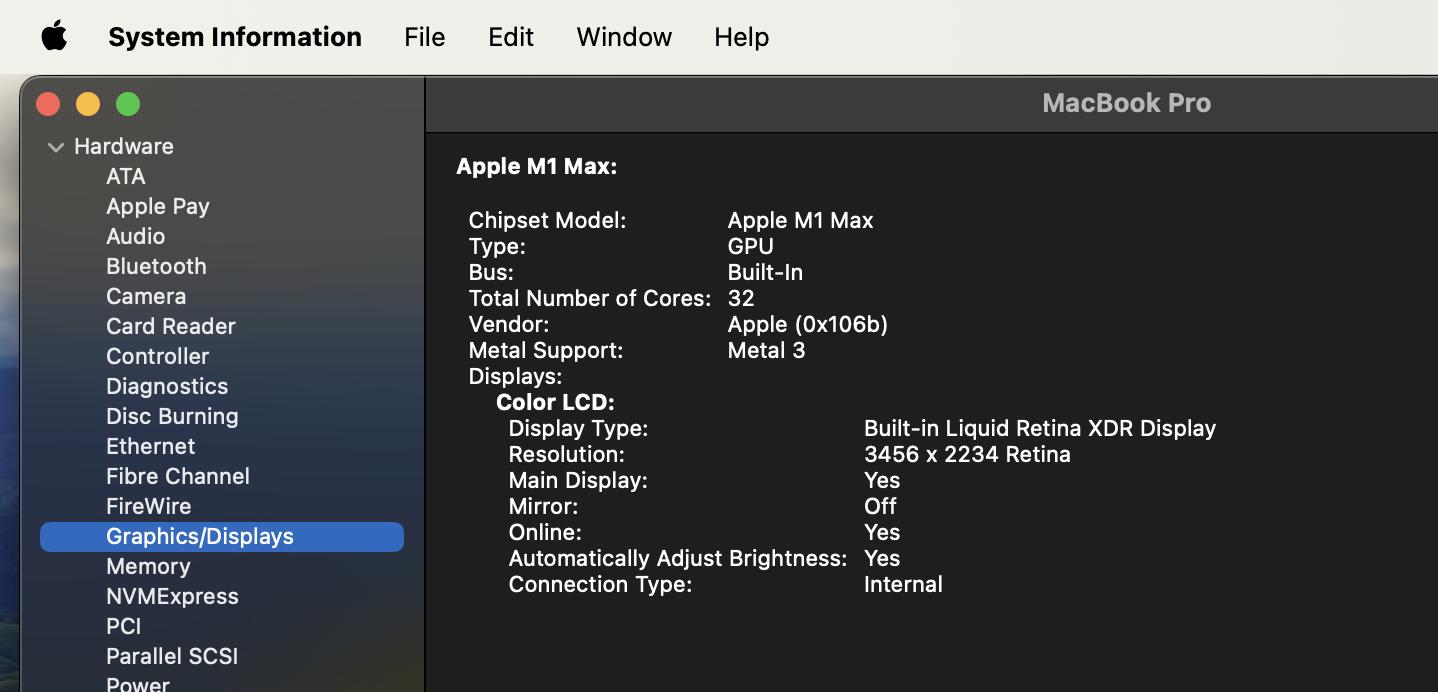Image resolution: width=1438 pixels, height=692 pixels.
Task: Click the '32' cores value
Action: point(741,298)
